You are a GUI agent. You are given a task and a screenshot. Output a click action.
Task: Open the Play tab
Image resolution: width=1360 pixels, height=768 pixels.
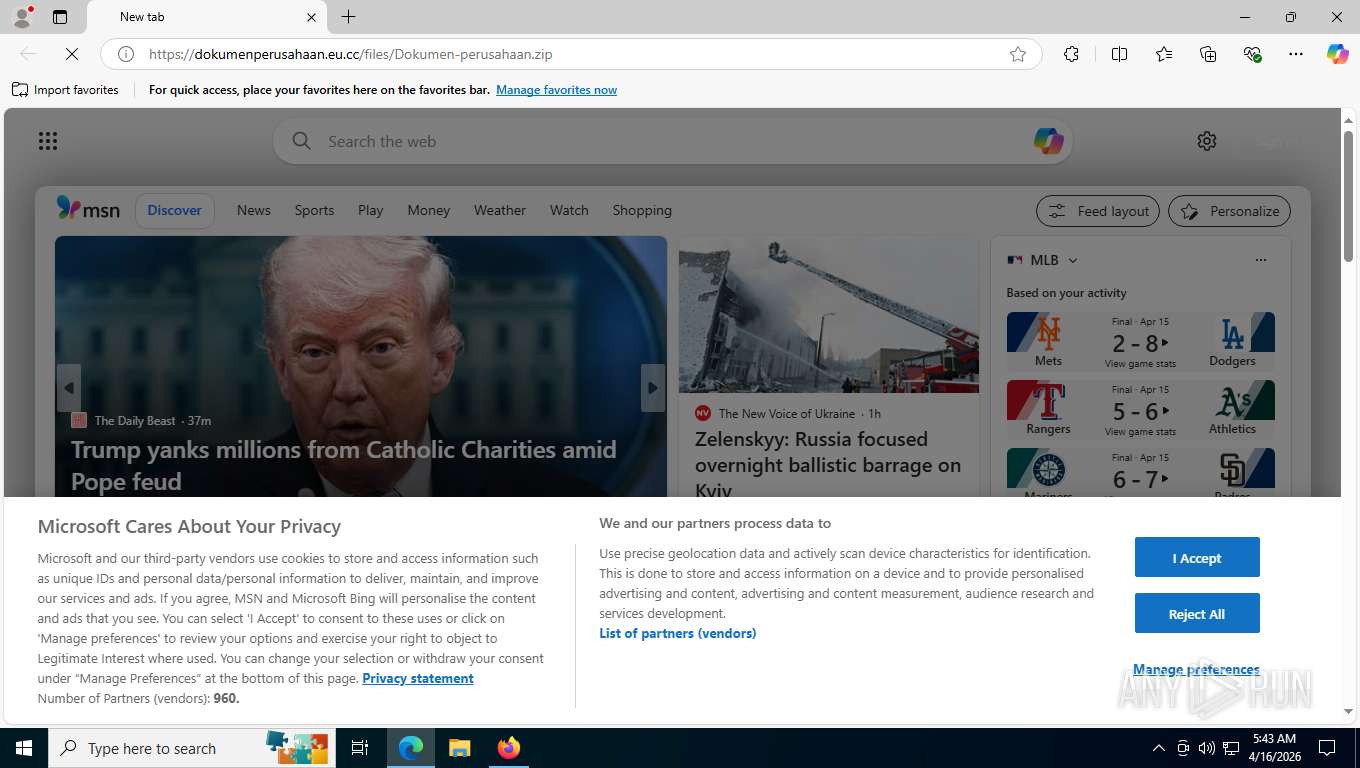point(370,210)
